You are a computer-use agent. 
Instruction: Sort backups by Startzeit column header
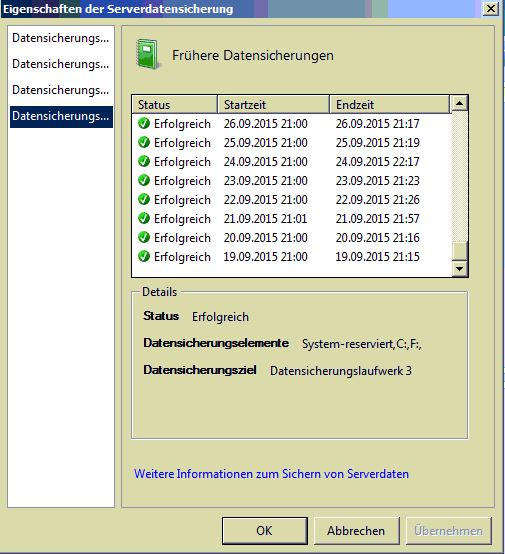click(x=274, y=105)
